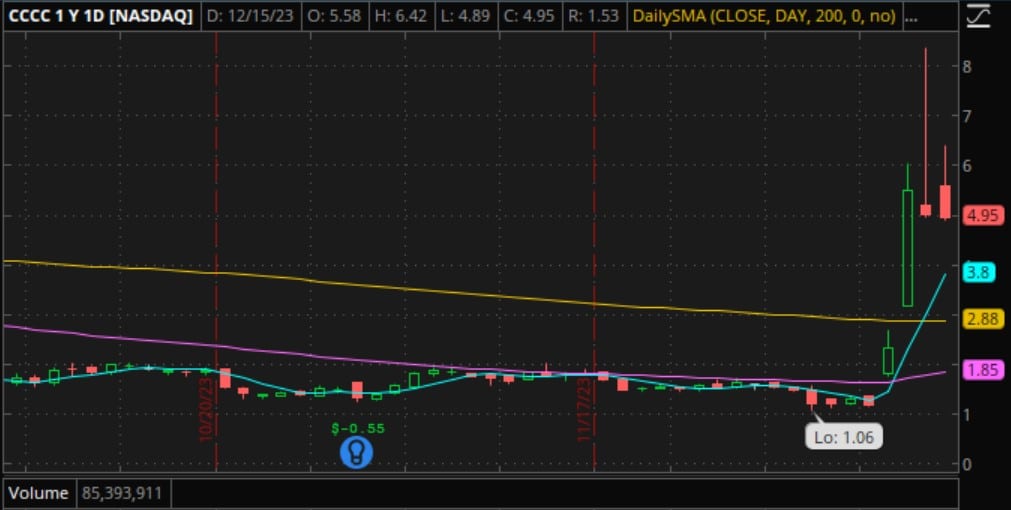
Task: Select the 10/20/23 expiration date marker
Action: click(206, 410)
